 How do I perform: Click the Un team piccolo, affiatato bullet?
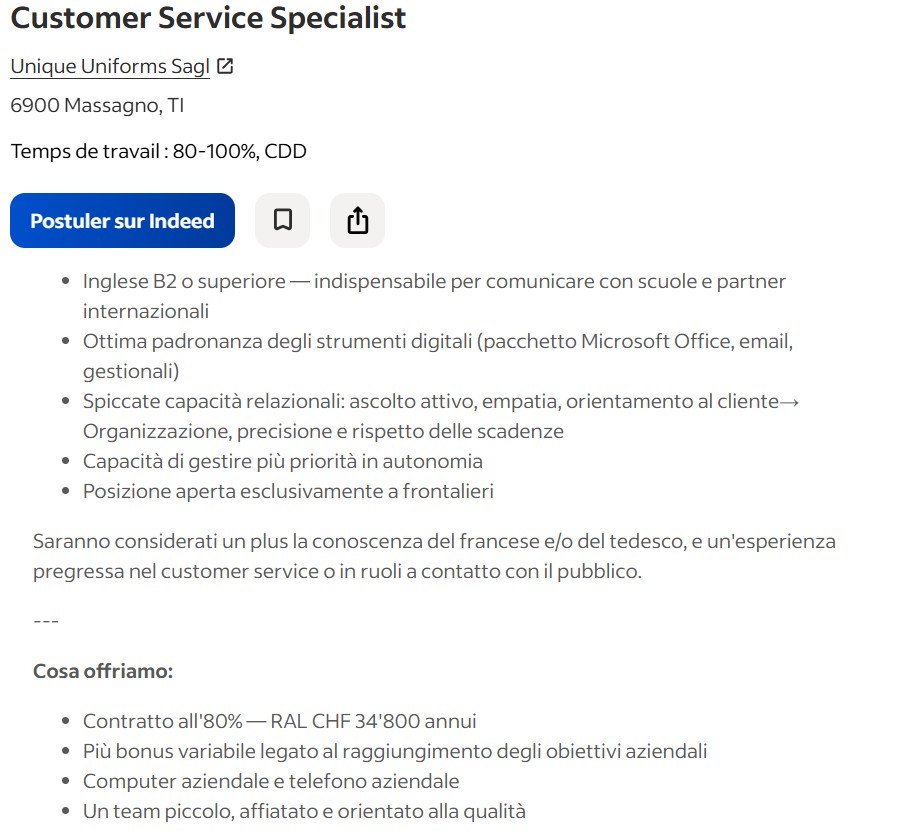304,811
